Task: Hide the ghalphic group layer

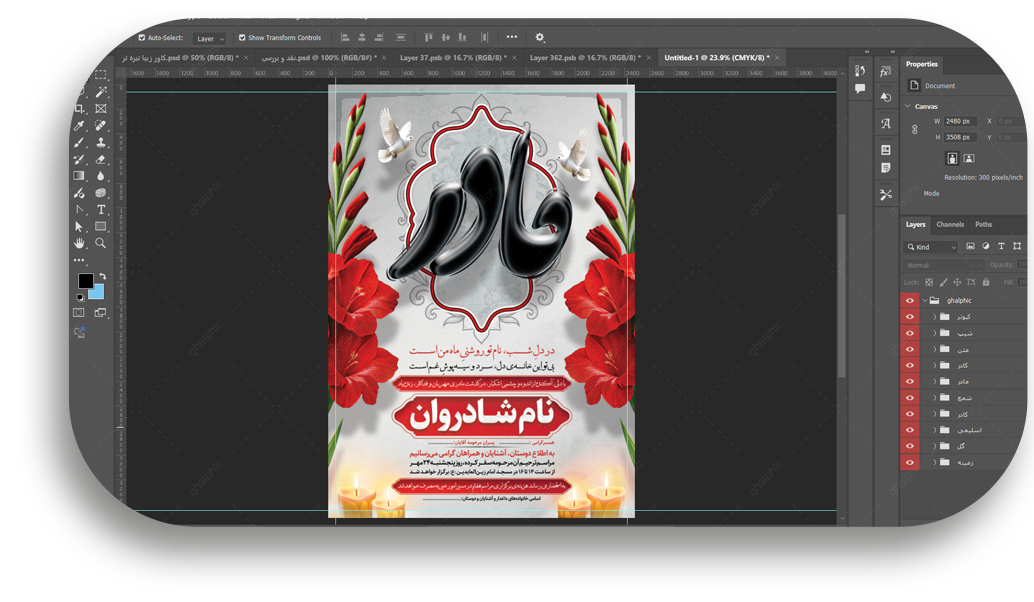Action: [x=910, y=300]
